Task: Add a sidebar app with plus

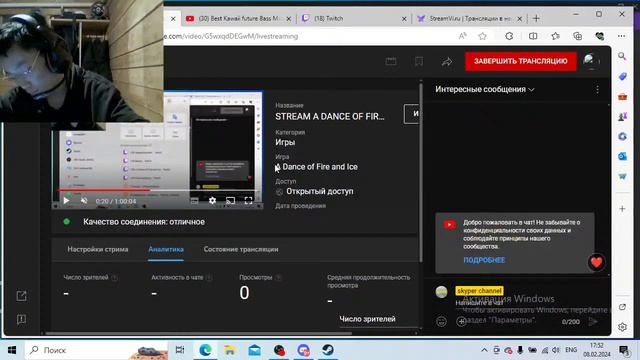Action: [622, 209]
